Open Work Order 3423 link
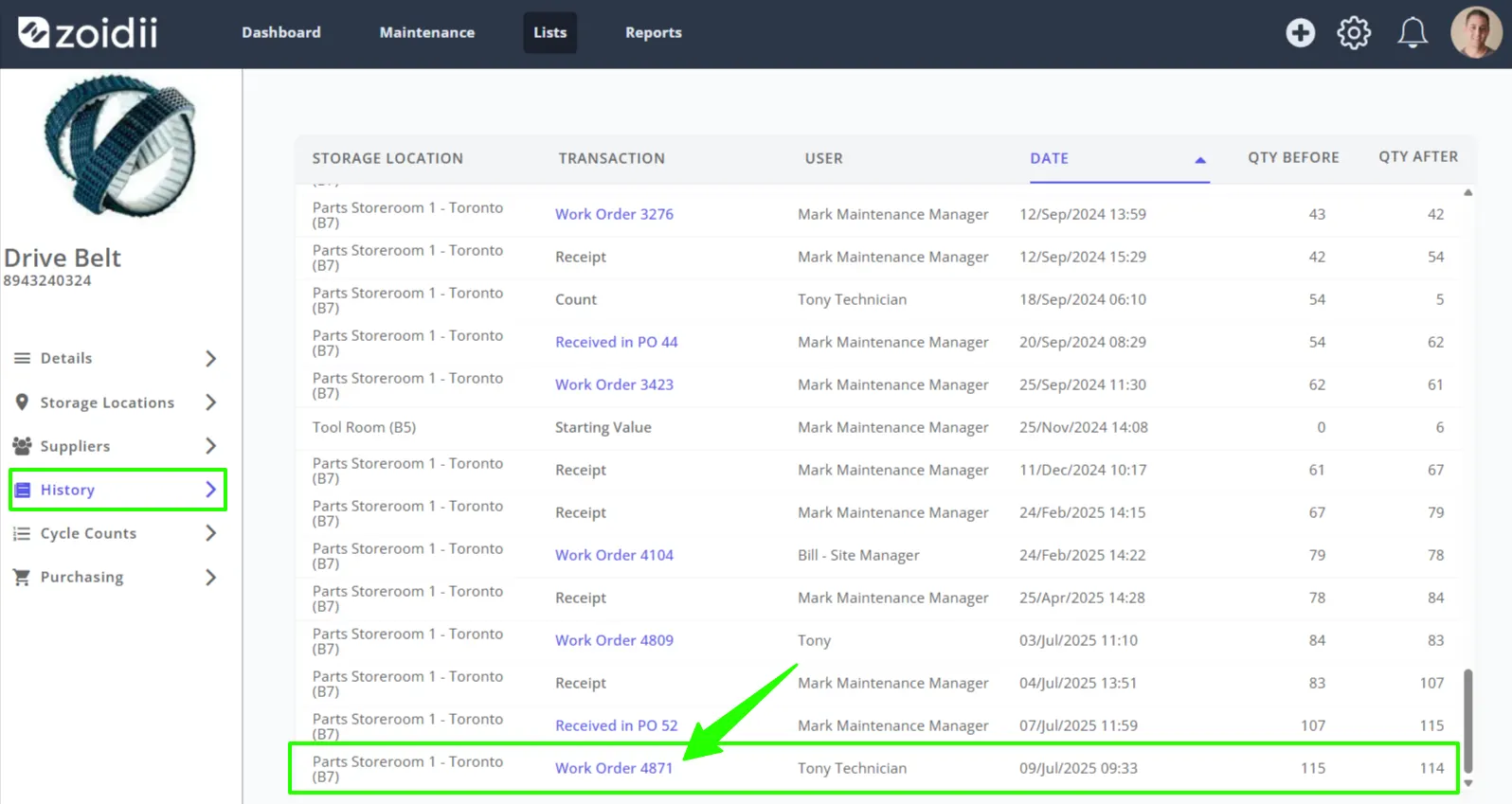This screenshot has width=1512, height=804. (614, 384)
